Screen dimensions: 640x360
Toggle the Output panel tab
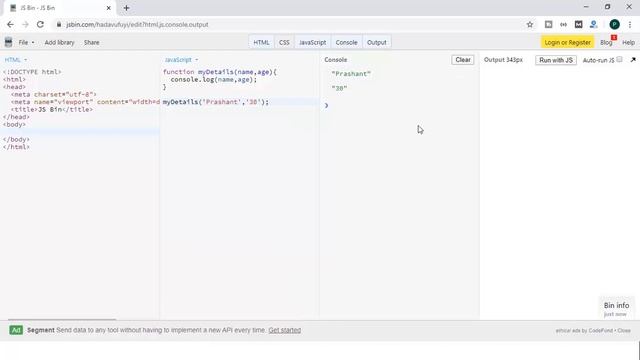point(376,42)
